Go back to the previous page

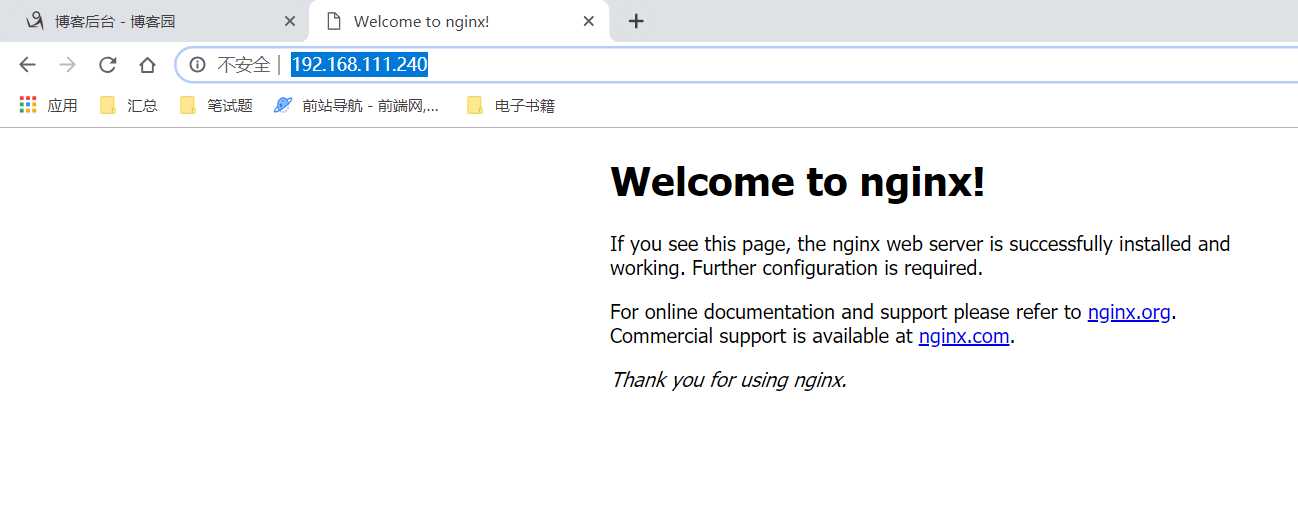(x=27, y=65)
